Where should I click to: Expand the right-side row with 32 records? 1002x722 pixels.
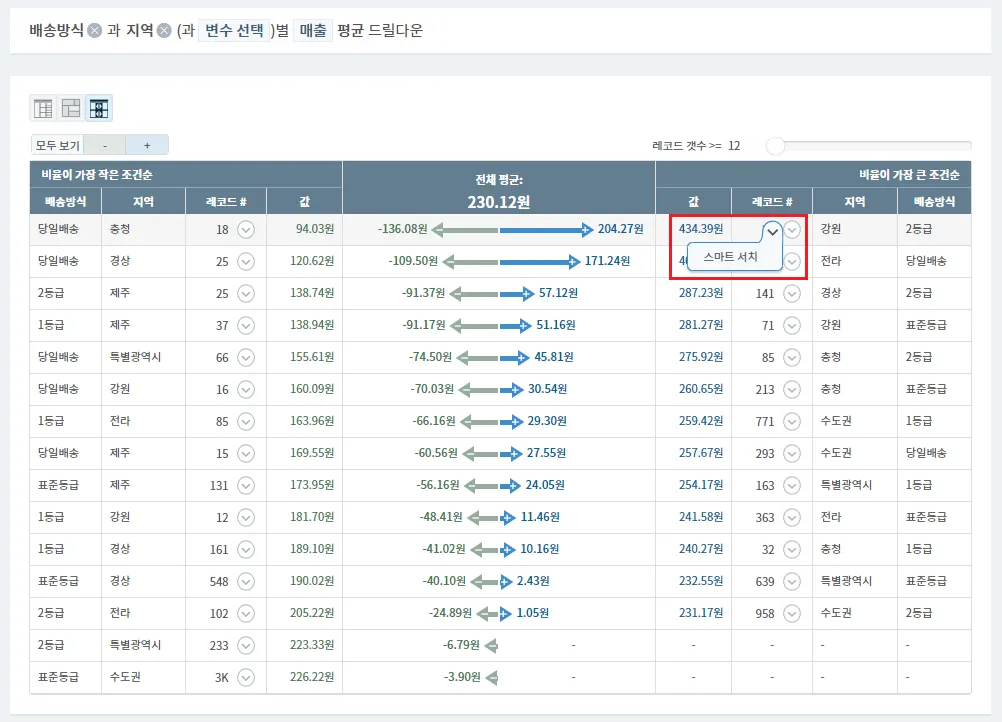click(x=792, y=549)
